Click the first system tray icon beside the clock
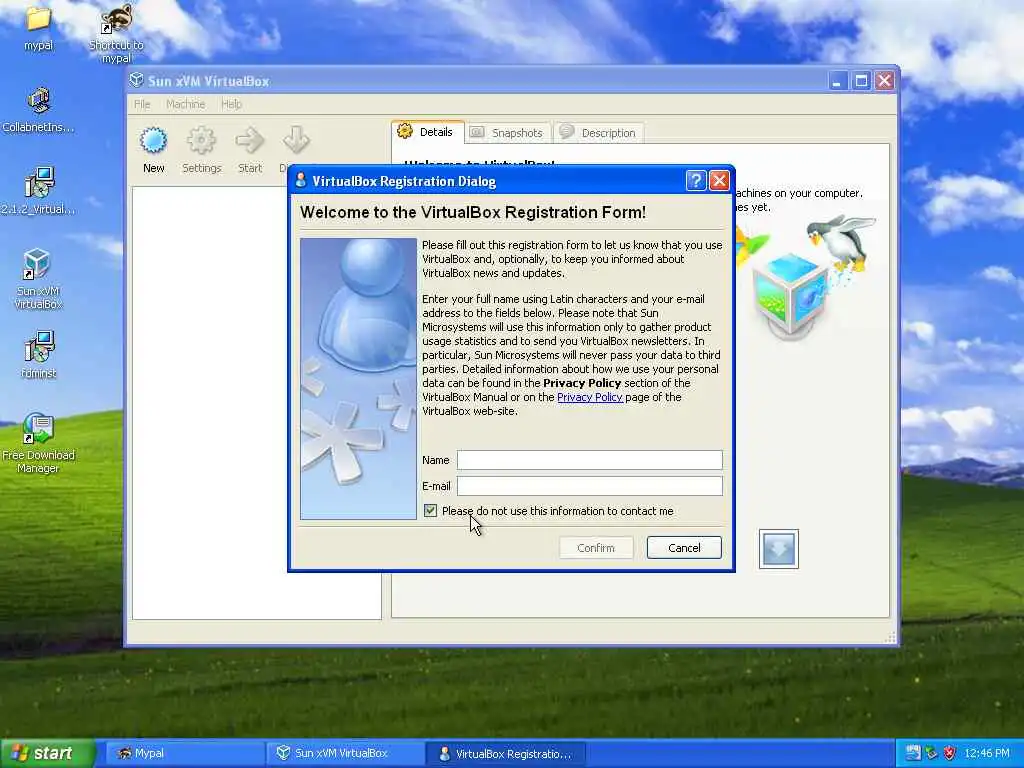 [913, 753]
